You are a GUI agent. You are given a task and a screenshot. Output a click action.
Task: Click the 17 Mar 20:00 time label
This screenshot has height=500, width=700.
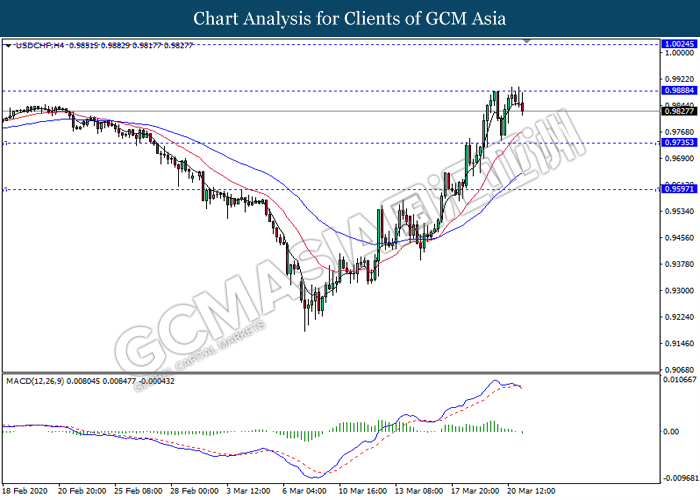(x=475, y=491)
